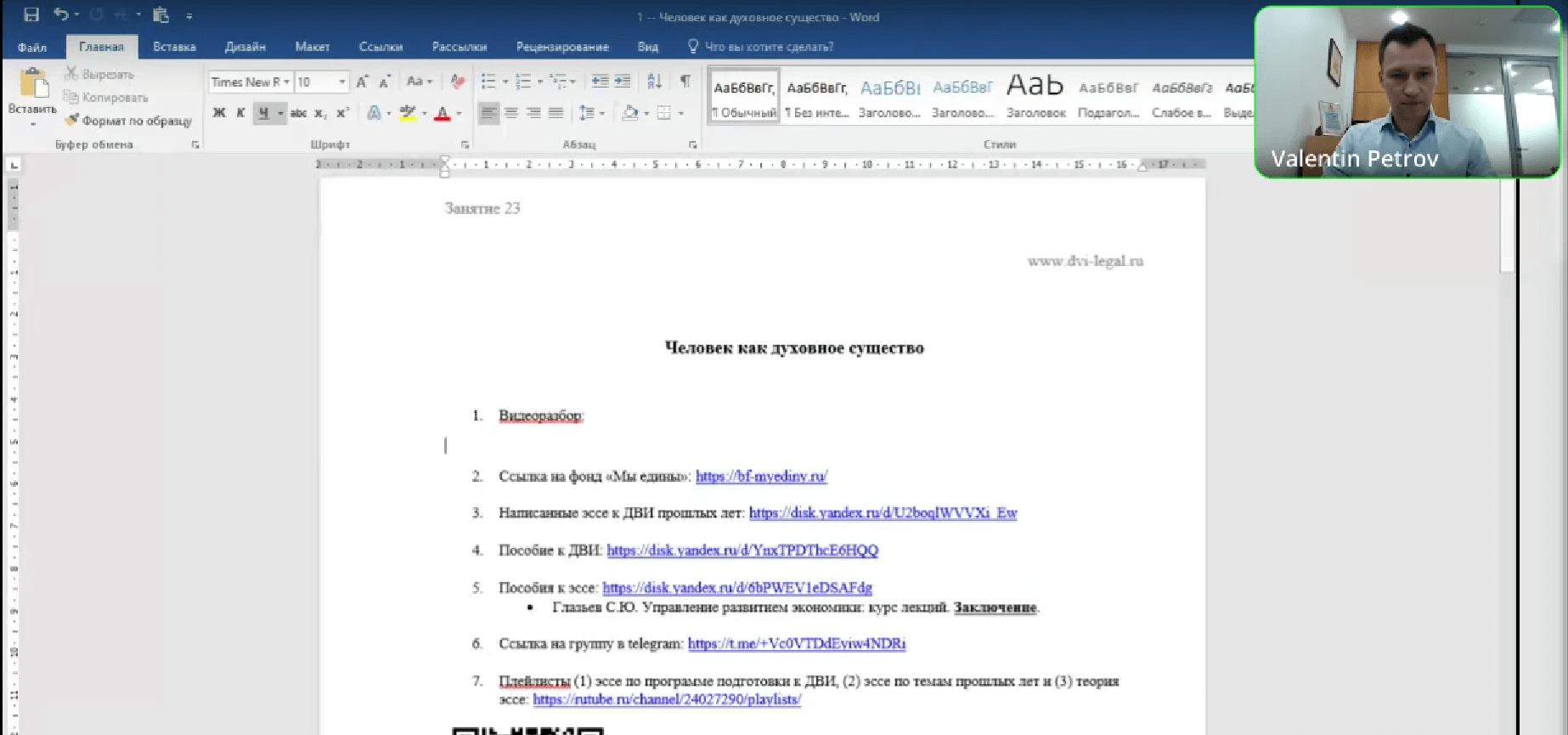Click the underlined word Видеоразбор
Viewport: 1568px width, 735px height.
tap(540, 416)
